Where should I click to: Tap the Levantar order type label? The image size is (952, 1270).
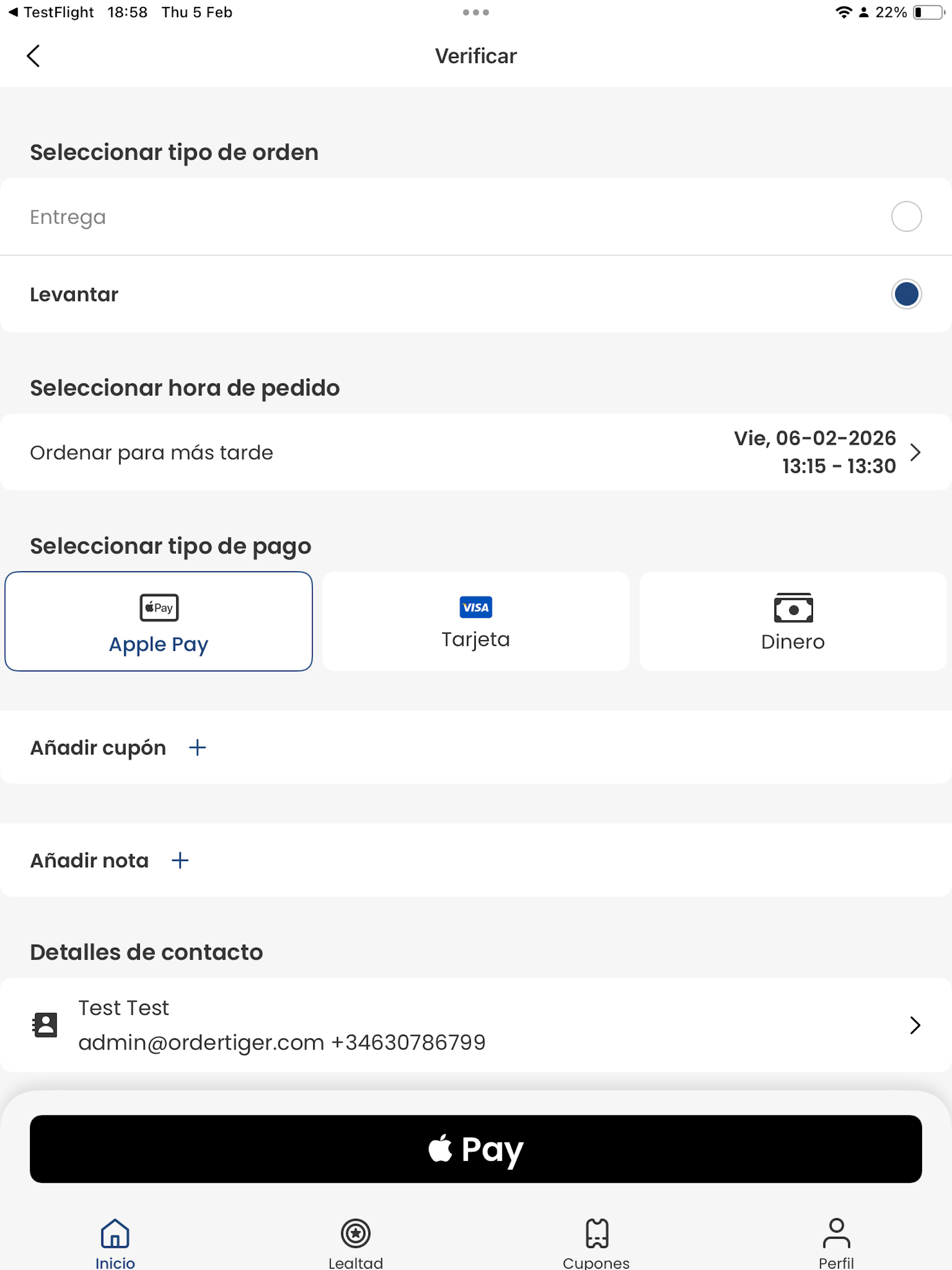tap(74, 294)
